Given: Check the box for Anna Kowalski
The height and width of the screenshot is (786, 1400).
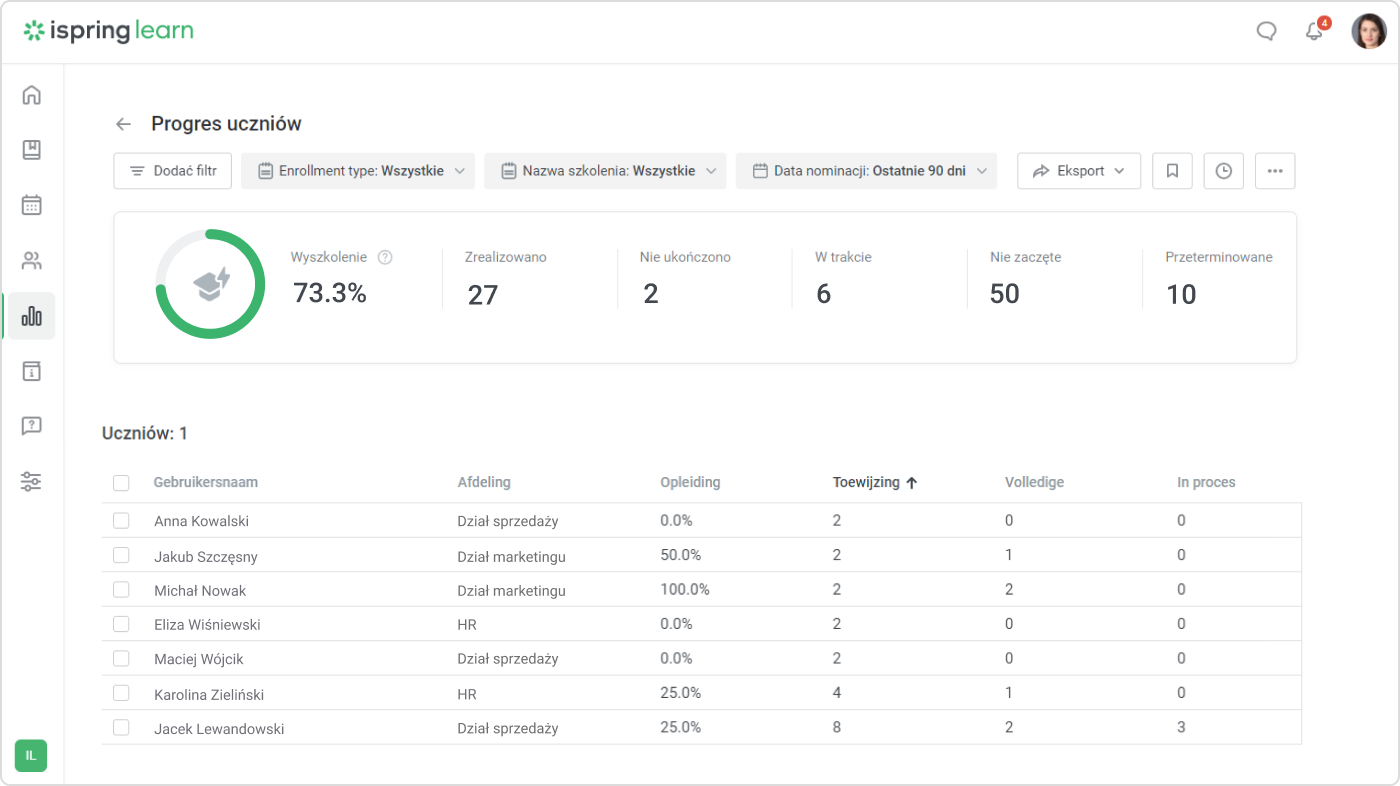Looking at the screenshot, I should [x=121, y=521].
